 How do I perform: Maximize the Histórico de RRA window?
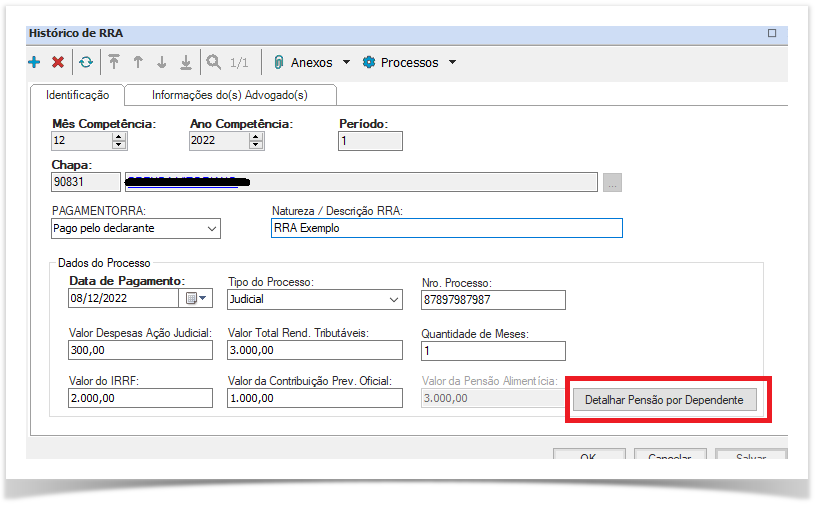772,33
